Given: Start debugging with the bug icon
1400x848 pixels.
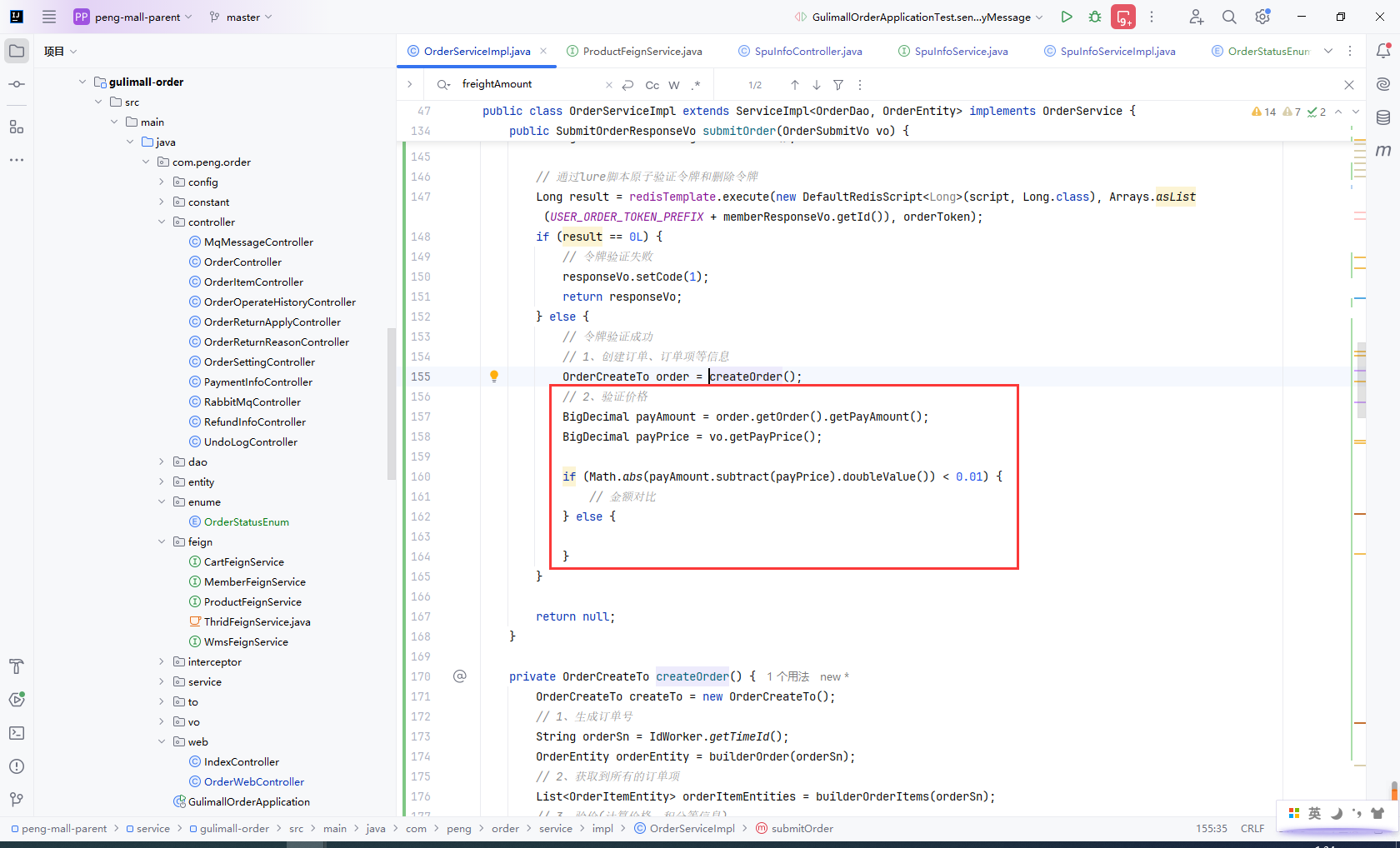Looking at the screenshot, I should pos(1095,17).
